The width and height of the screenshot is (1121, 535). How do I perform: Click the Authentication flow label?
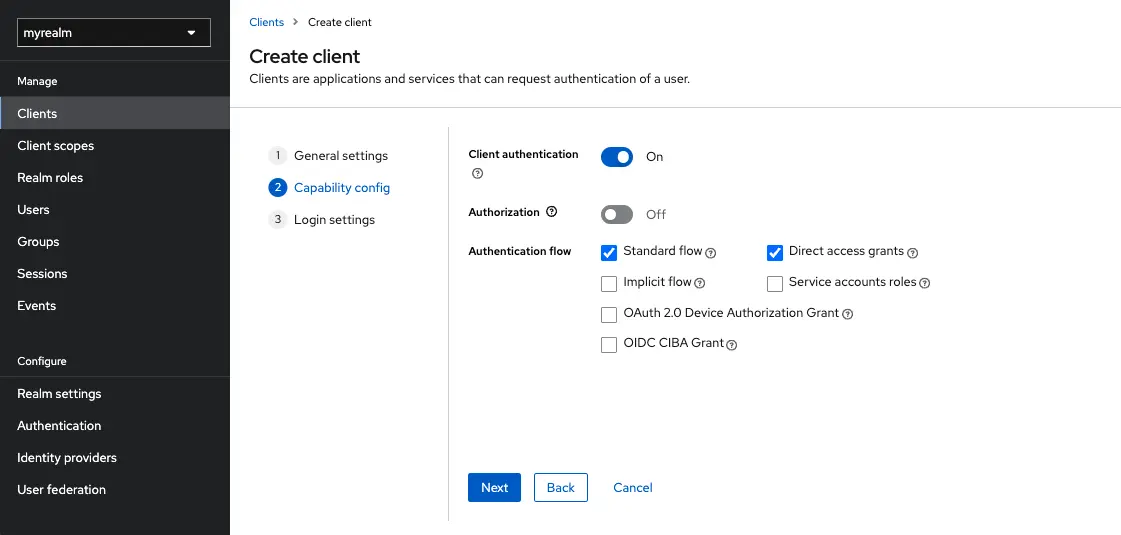coord(520,251)
